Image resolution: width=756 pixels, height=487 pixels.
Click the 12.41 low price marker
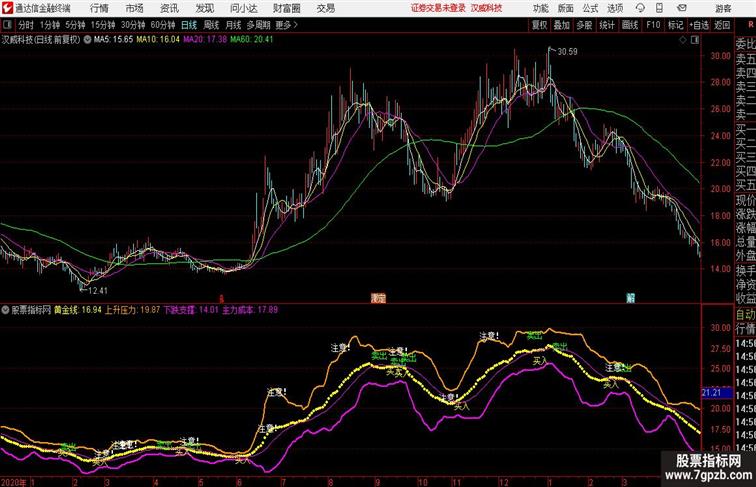98,291
